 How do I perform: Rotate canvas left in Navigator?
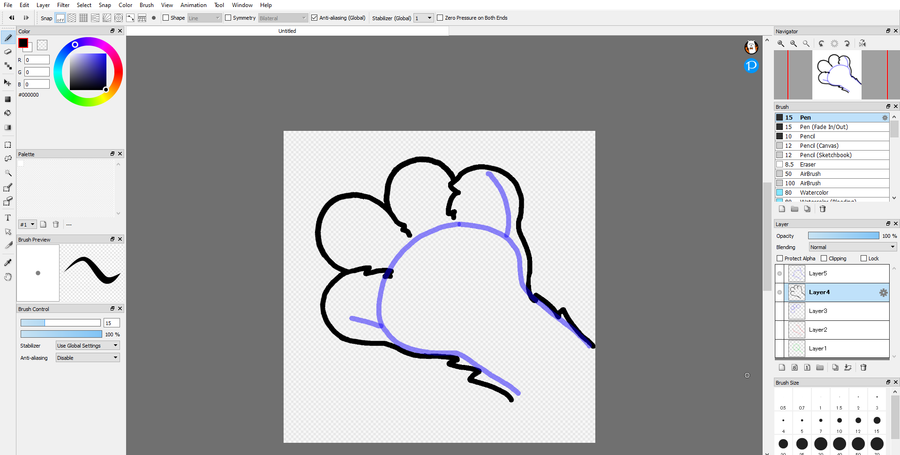[821, 43]
